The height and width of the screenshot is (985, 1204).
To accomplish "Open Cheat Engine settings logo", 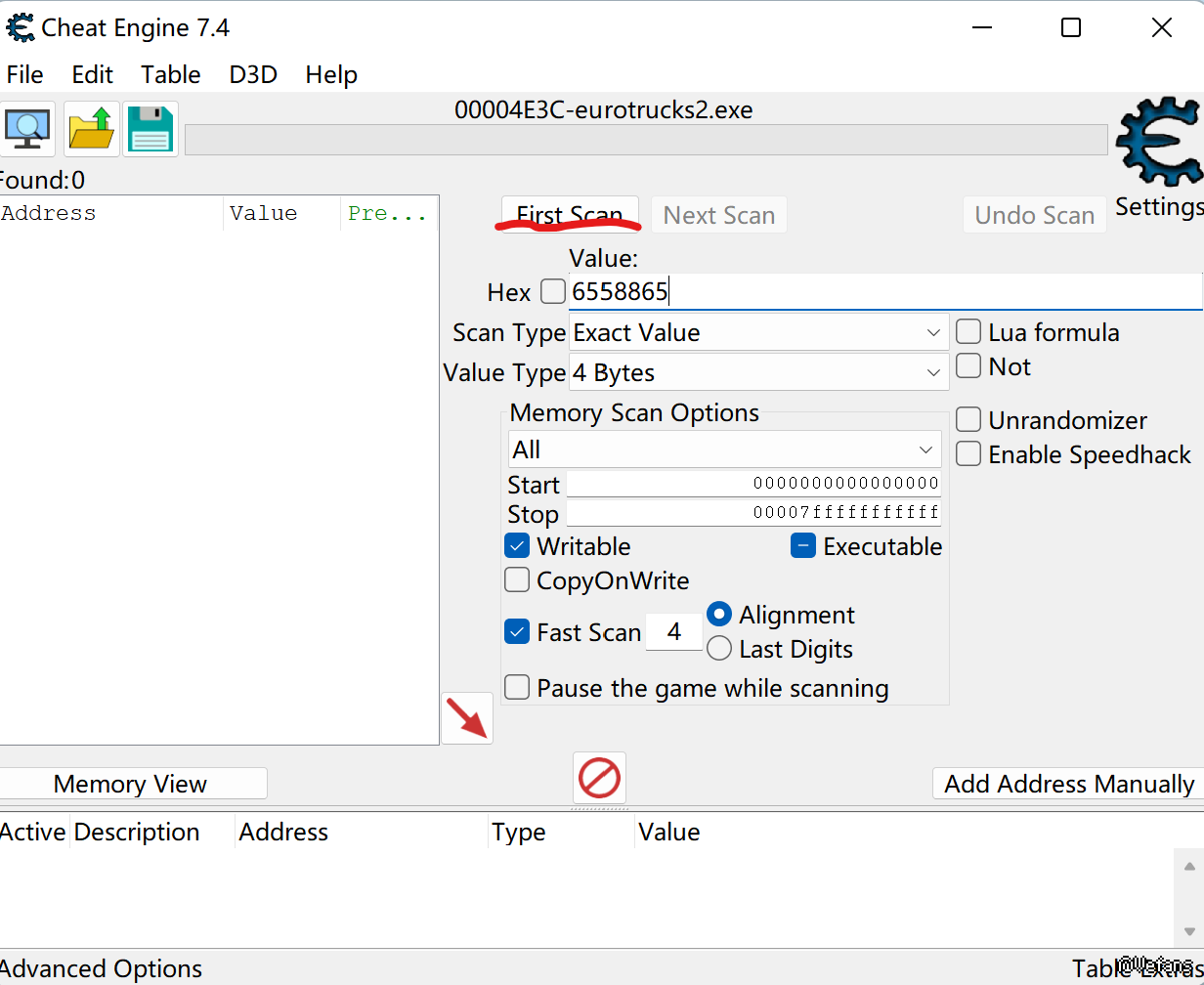I will pos(1160,142).
